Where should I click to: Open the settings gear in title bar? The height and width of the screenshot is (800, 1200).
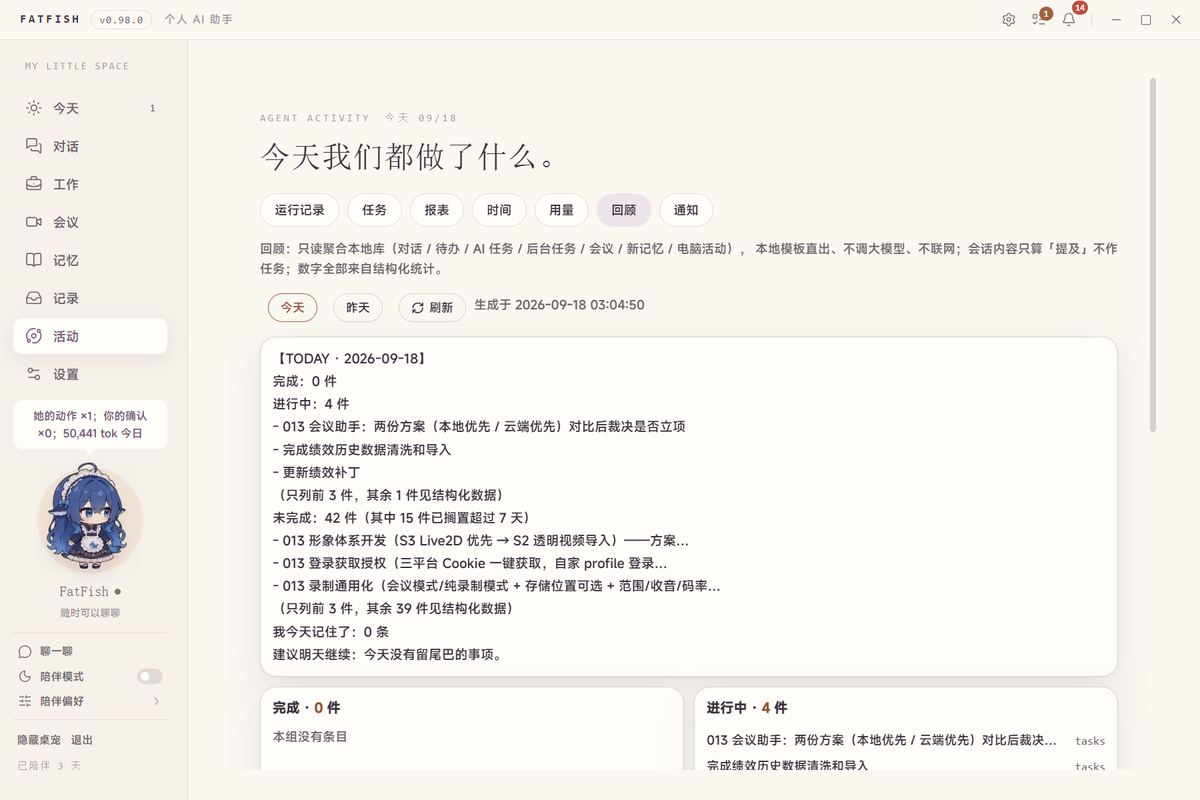(x=1008, y=19)
